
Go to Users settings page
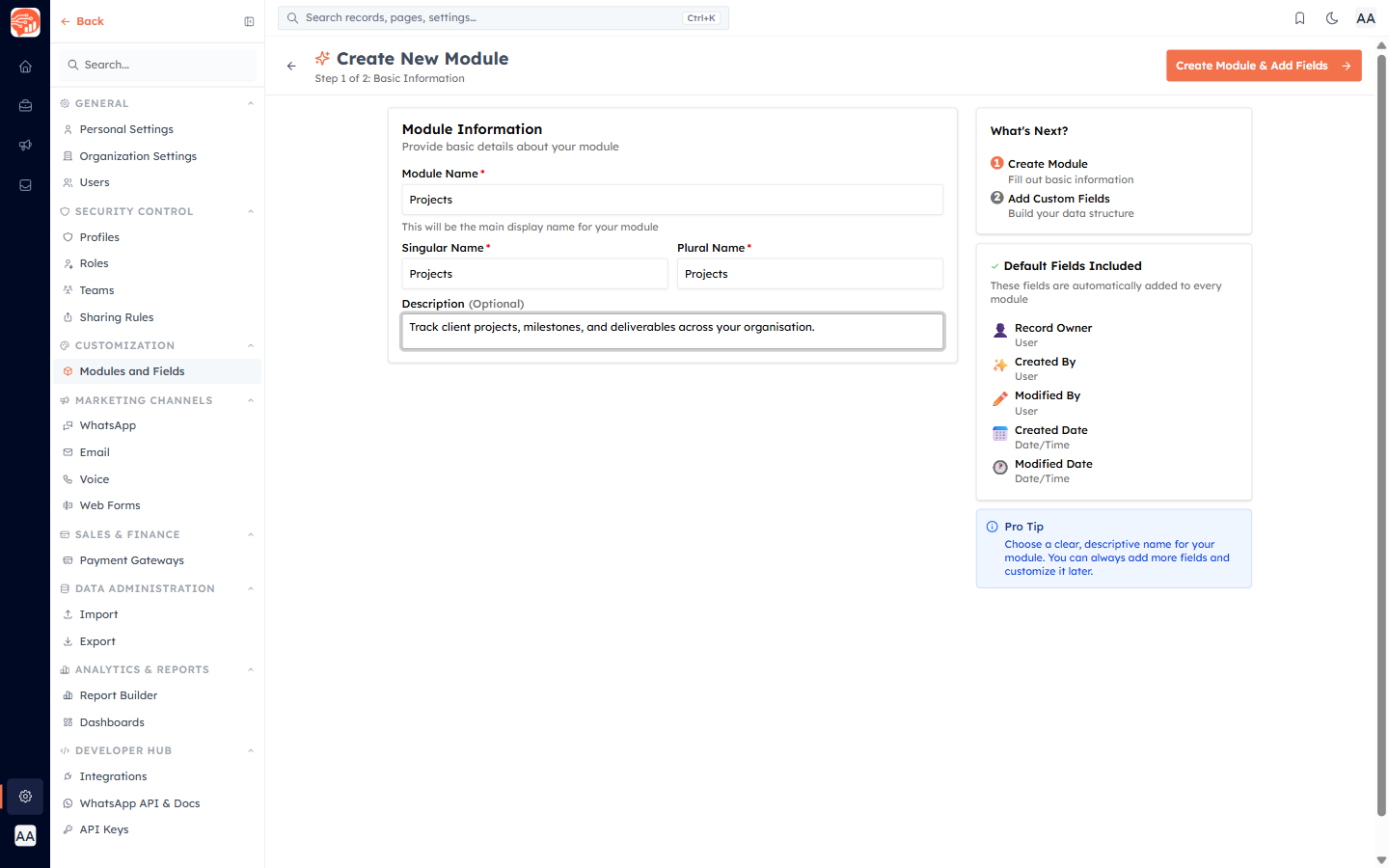156,182
